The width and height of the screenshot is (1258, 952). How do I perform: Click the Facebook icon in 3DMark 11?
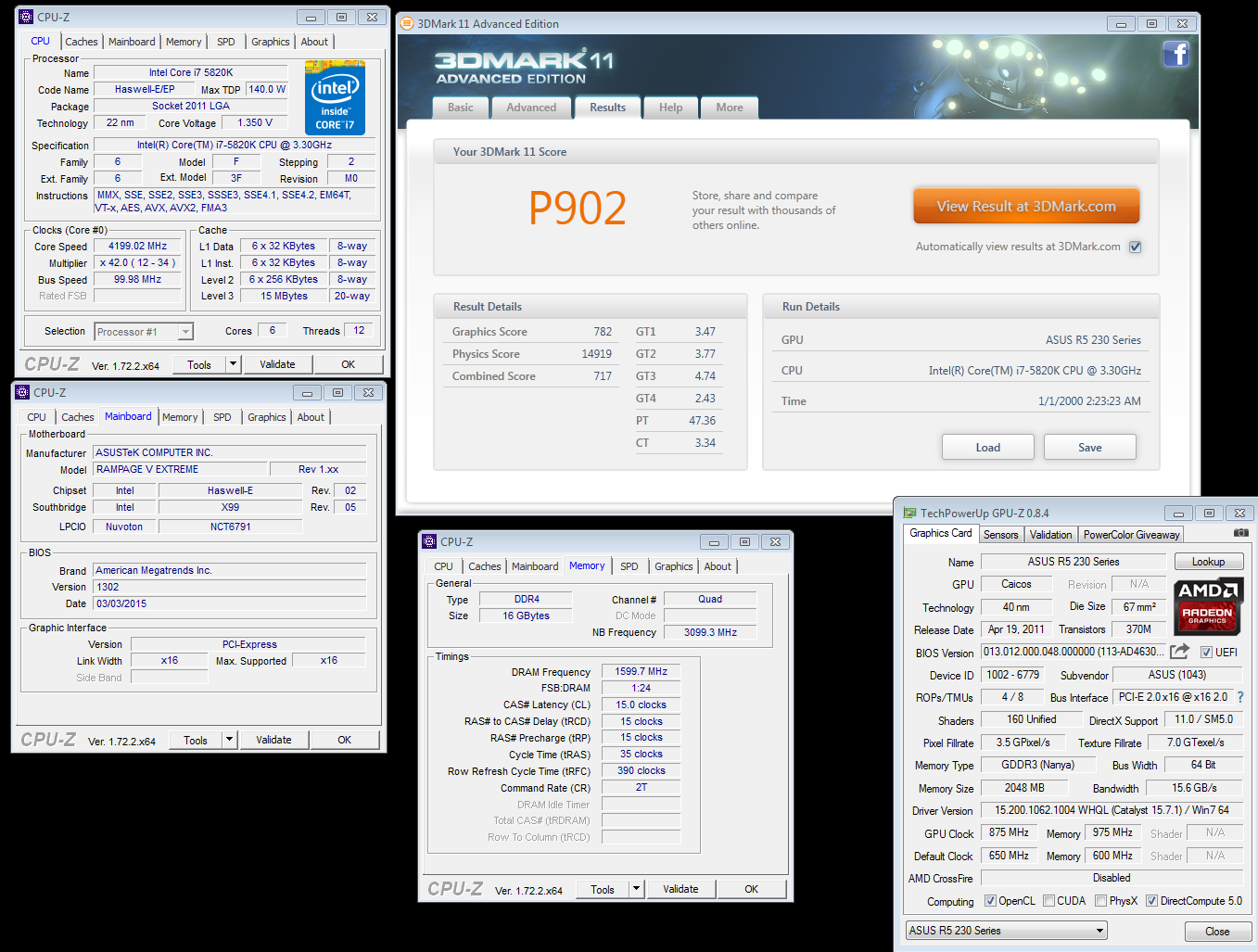pyautogui.click(x=1175, y=55)
